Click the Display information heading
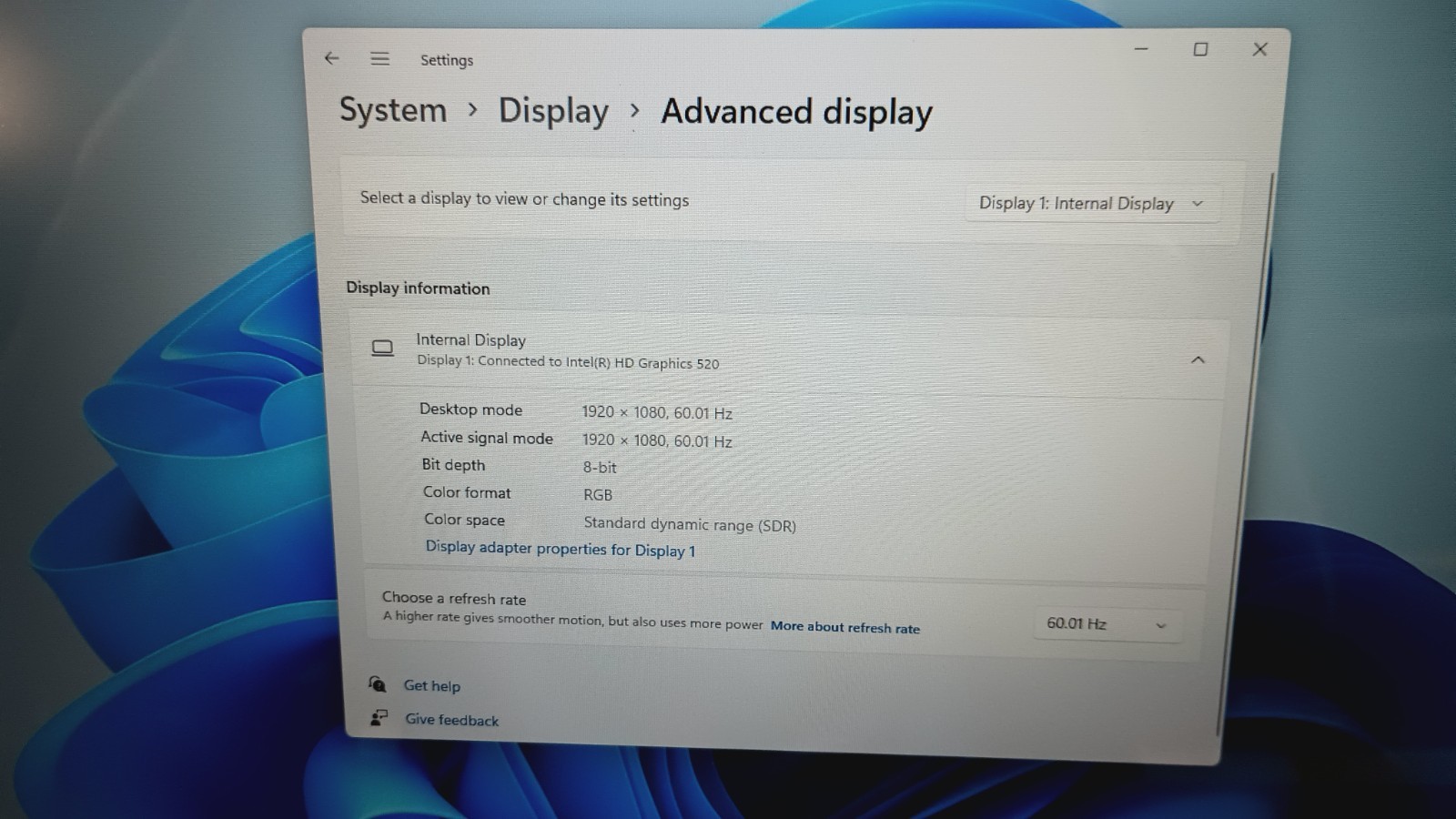The image size is (1456, 819). pyautogui.click(x=418, y=288)
